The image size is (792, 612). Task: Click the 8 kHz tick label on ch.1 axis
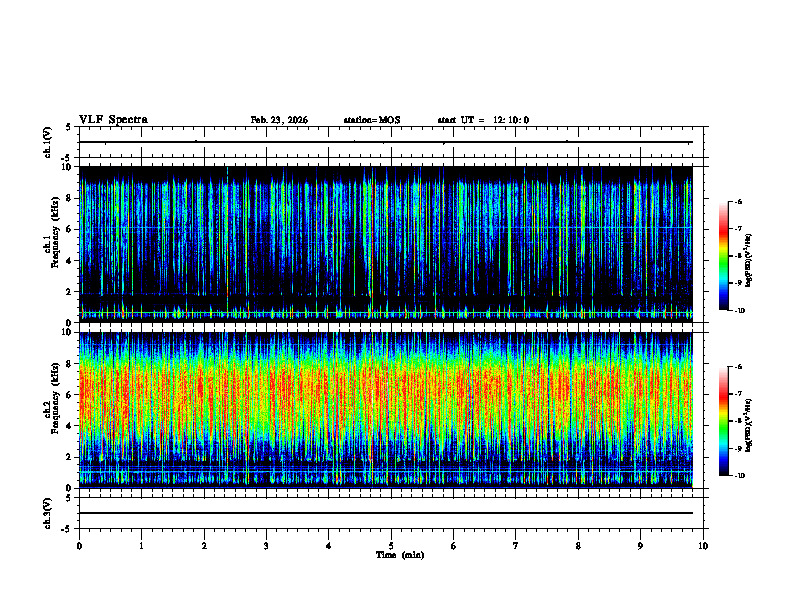tap(70, 198)
